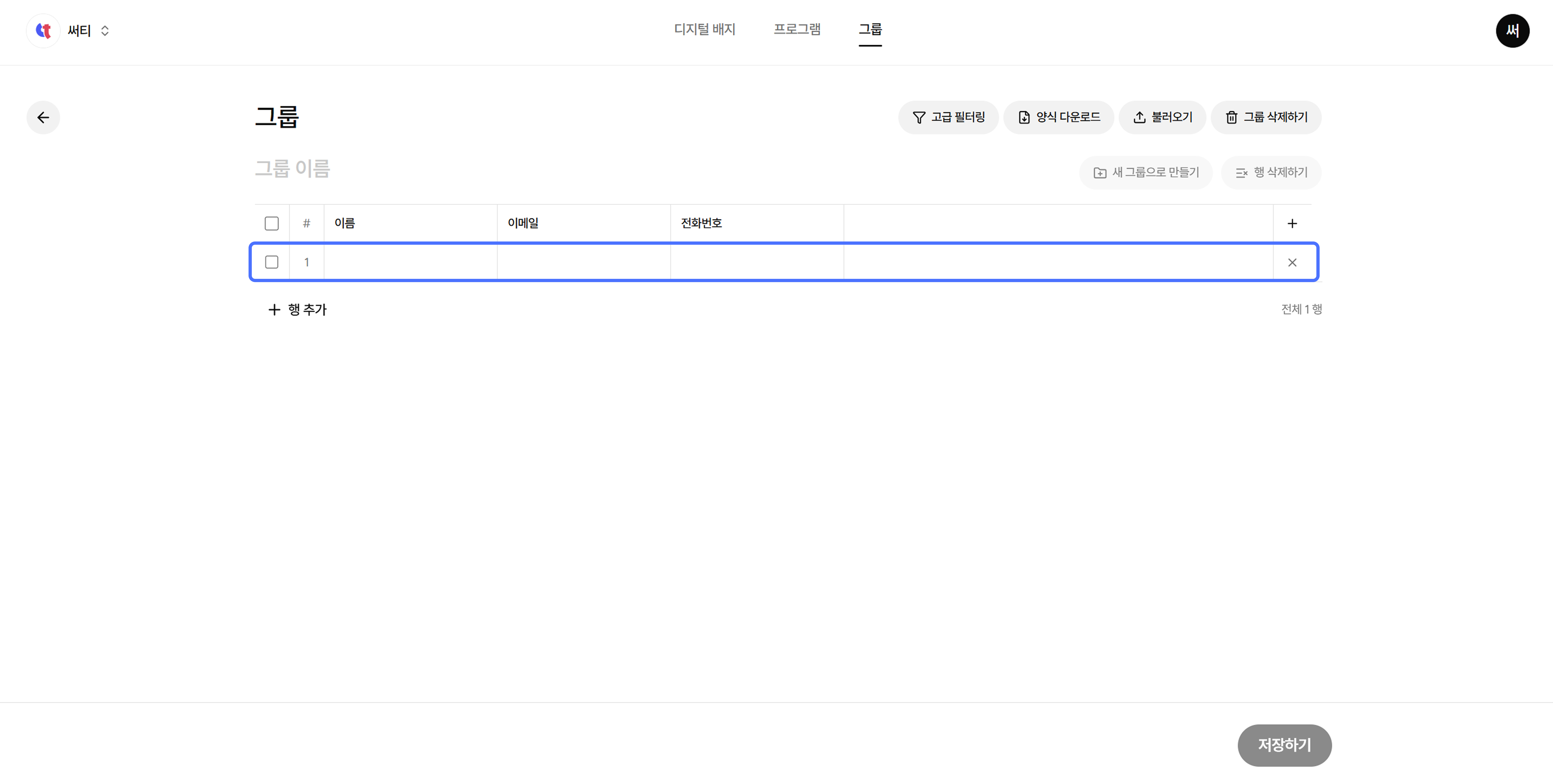Click 불러오기 import button

pyautogui.click(x=1162, y=117)
